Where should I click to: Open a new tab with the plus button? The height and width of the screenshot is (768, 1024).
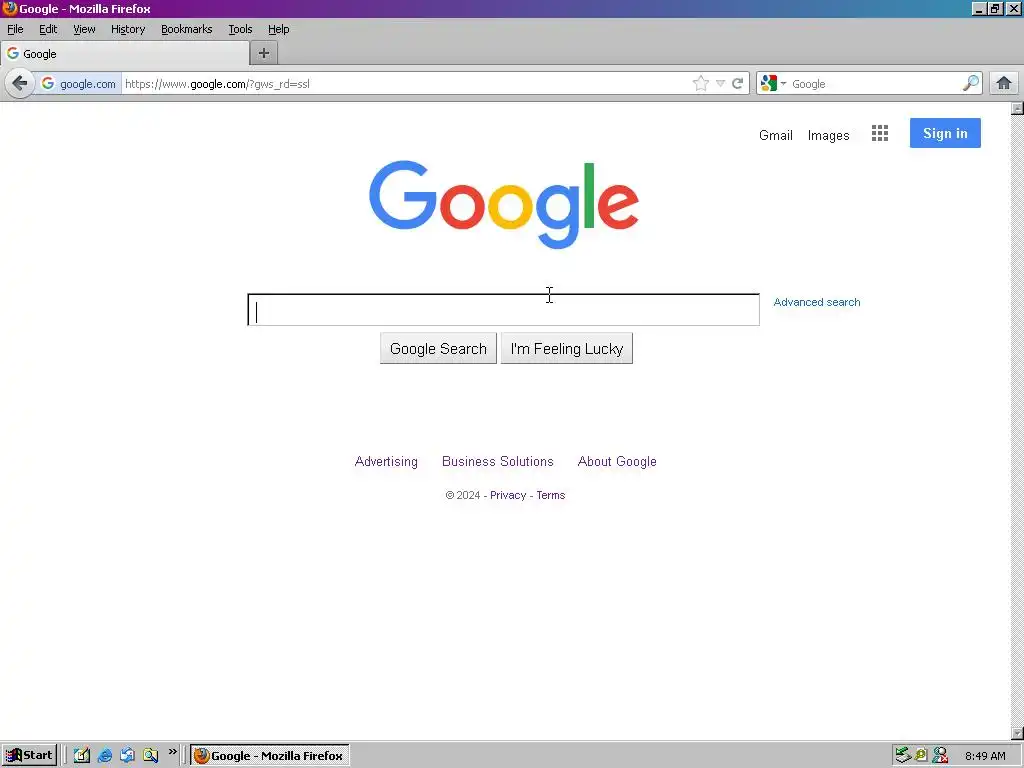pyautogui.click(x=264, y=54)
